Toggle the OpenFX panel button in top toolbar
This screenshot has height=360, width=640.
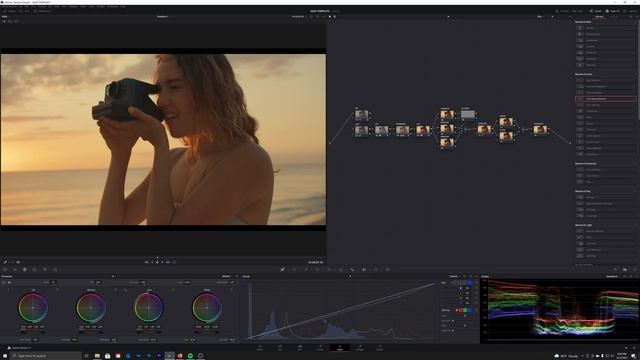pyautogui.click(x=613, y=11)
